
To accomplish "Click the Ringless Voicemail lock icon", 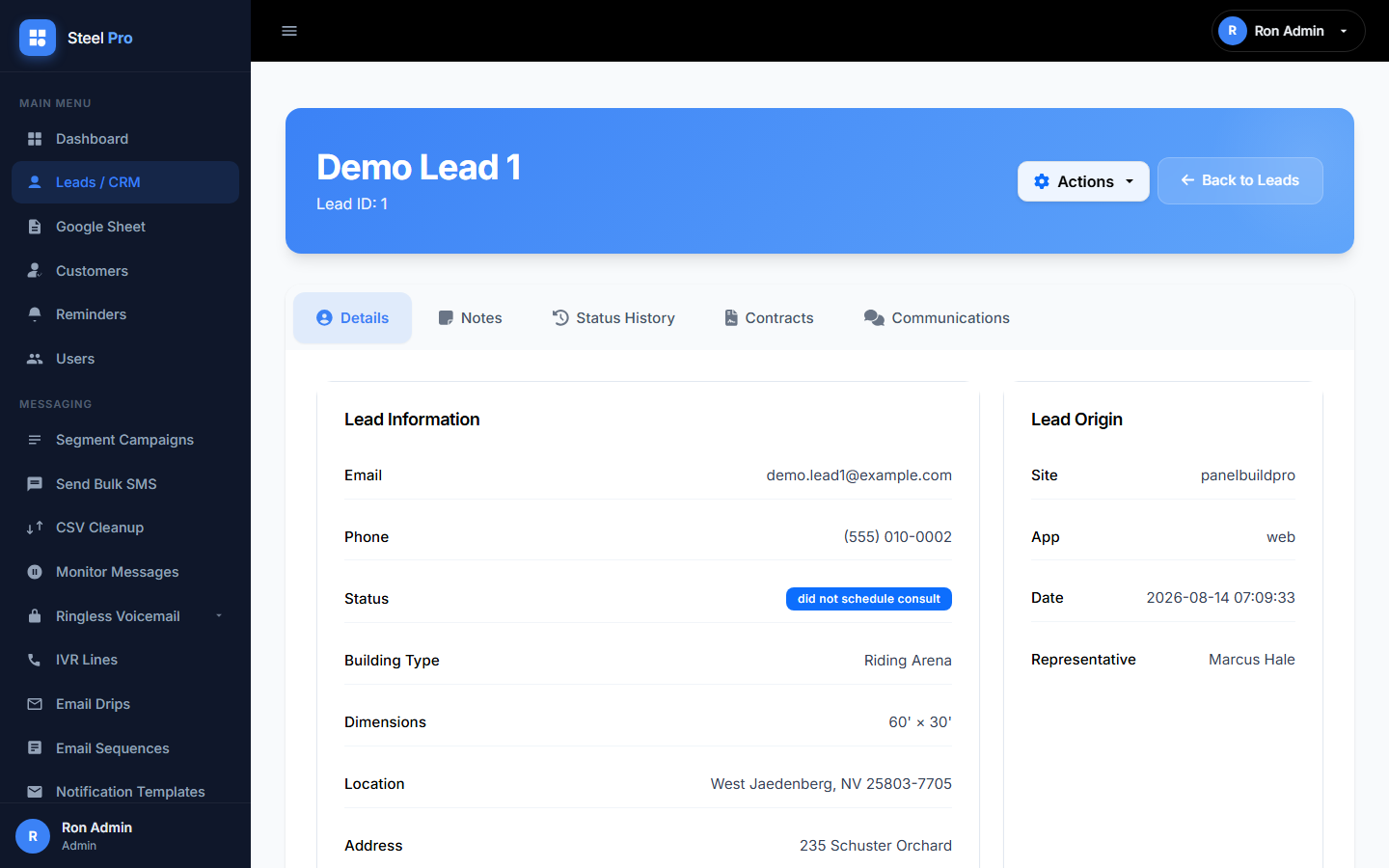I will click(x=35, y=616).
